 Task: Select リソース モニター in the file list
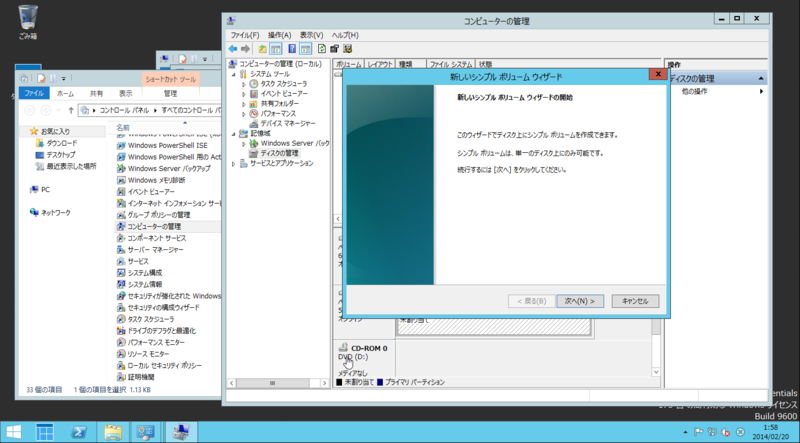[148, 354]
